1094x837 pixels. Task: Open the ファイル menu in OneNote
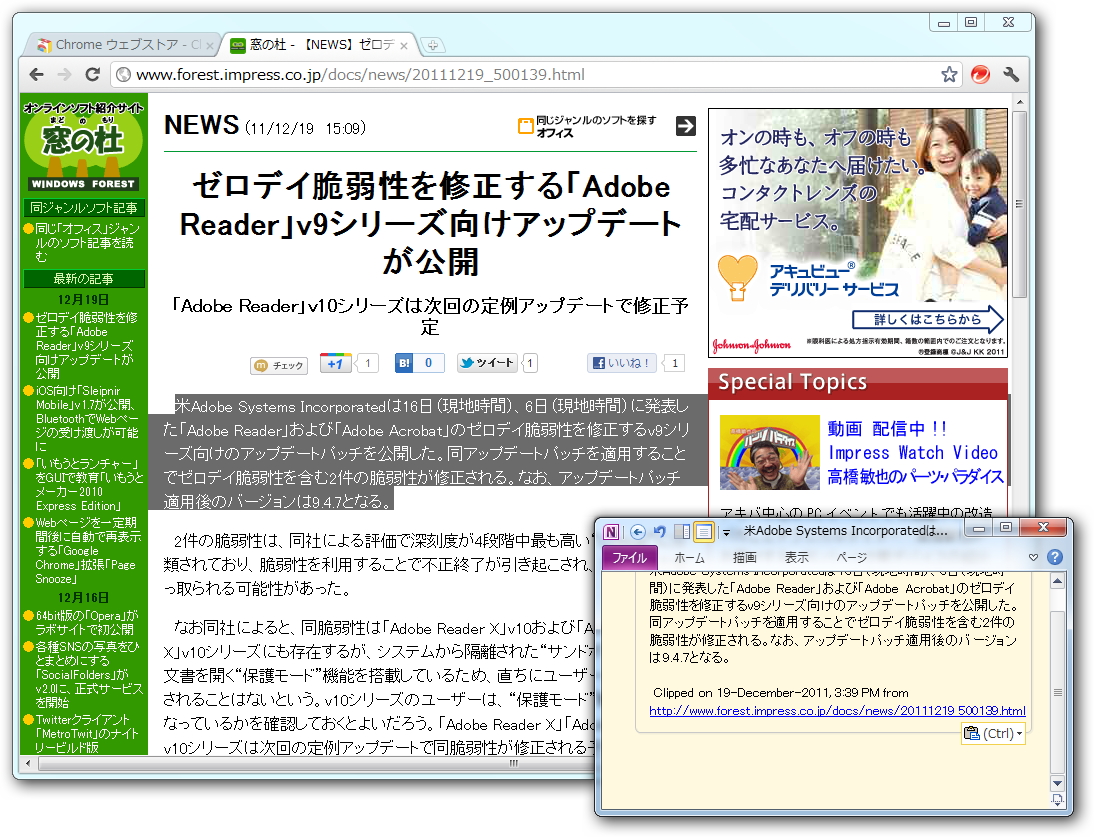(x=630, y=558)
